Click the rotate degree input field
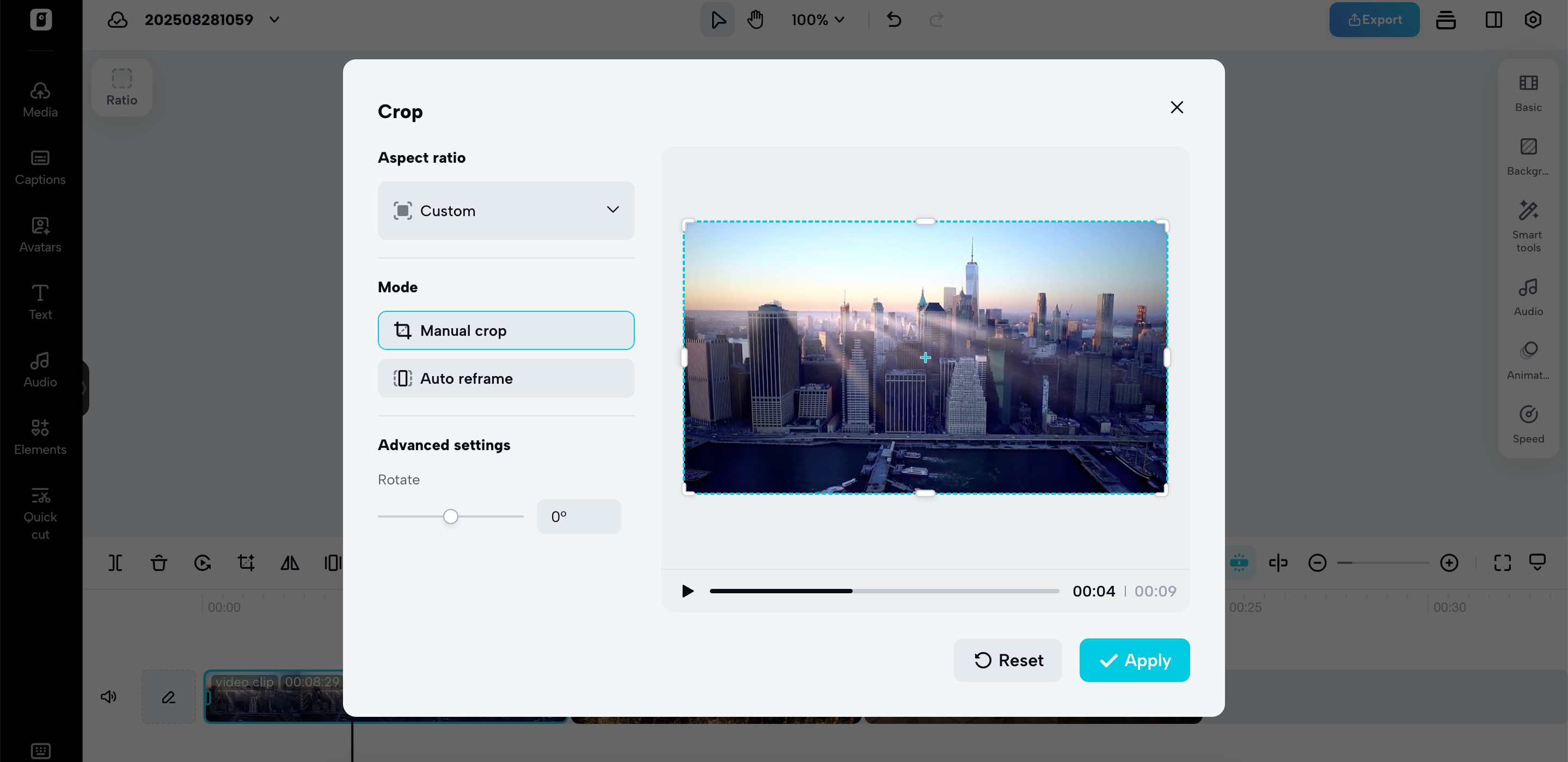1568x762 pixels. click(578, 517)
